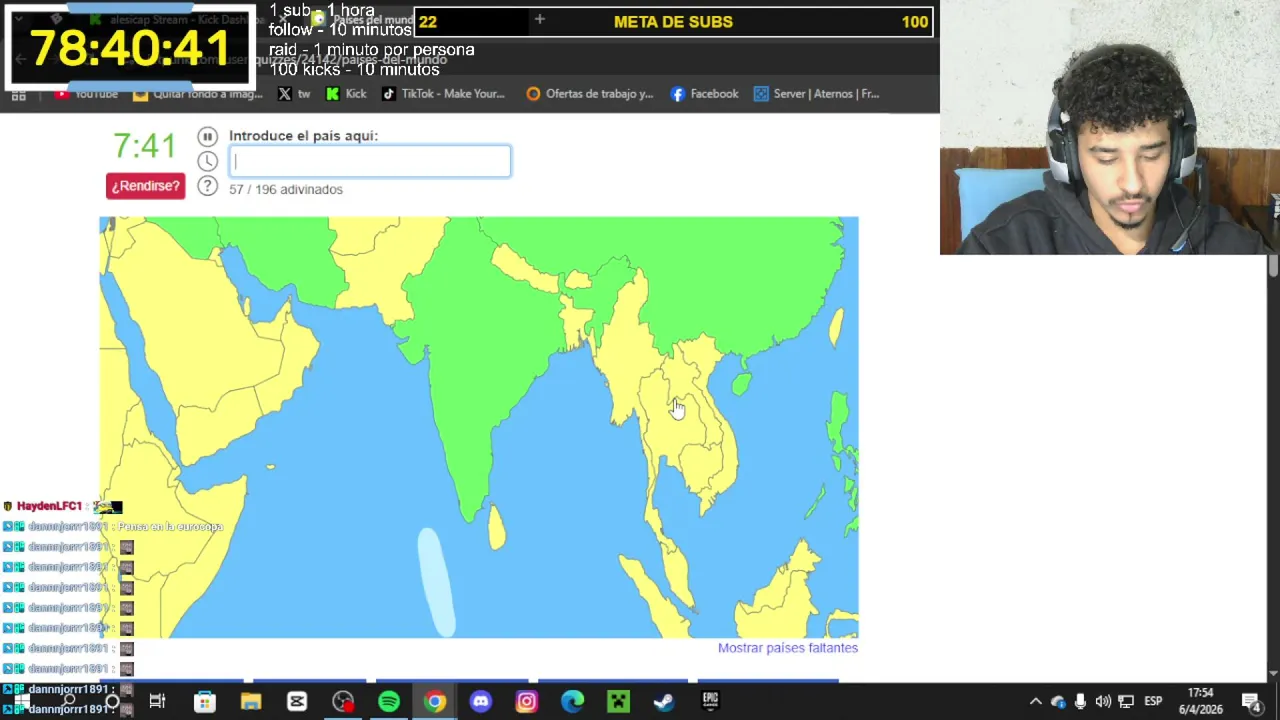Open the browser apps grid icon

(x=18, y=94)
